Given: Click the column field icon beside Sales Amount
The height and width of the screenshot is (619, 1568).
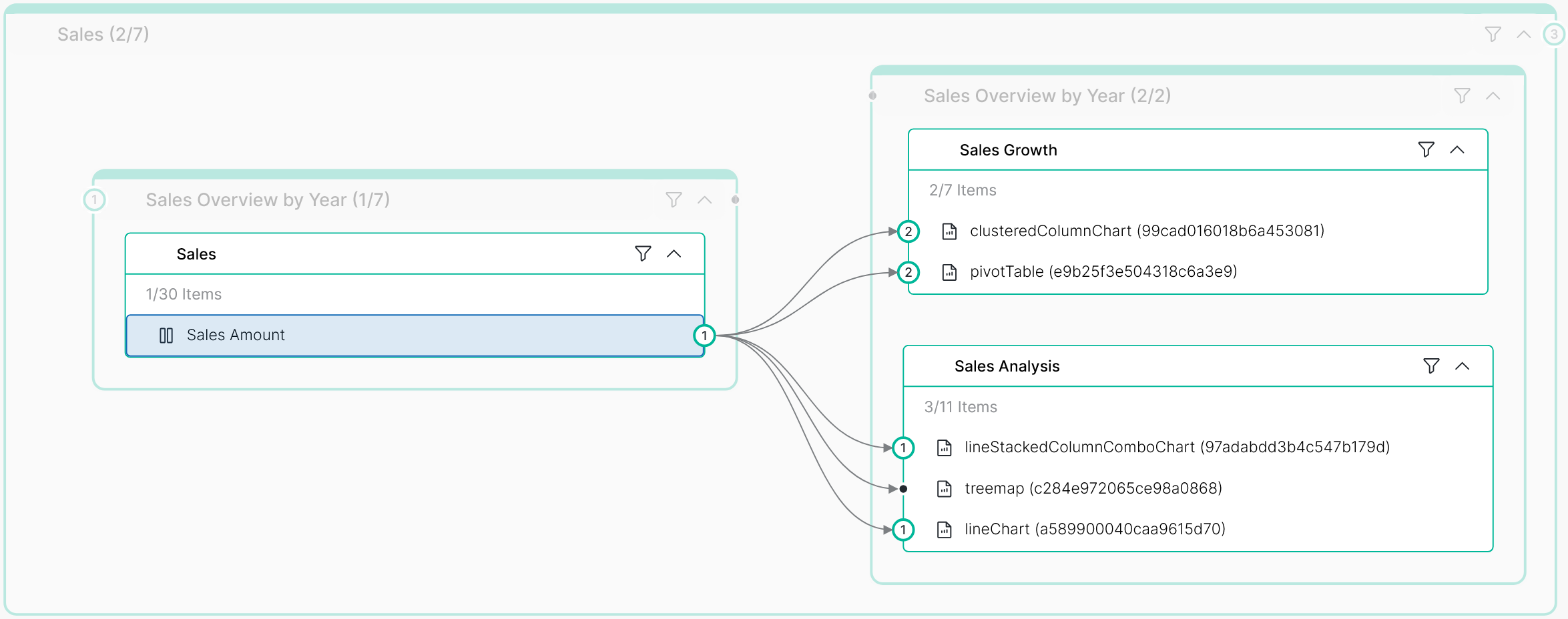Looking at the screenshot, I should 166,335.
